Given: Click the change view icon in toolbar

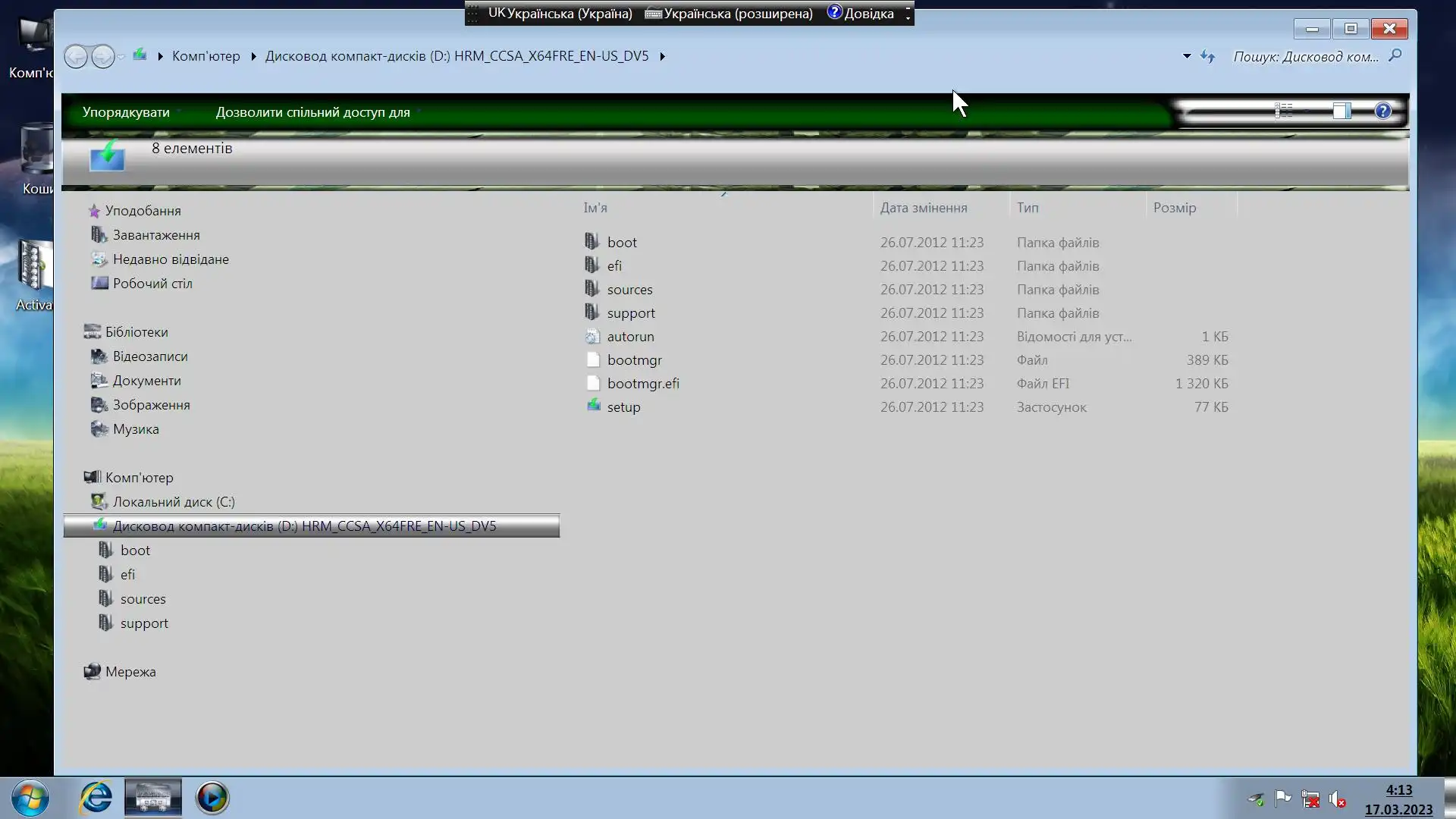Looking at the screenshot, I should pyautogui.click(x=1284, y=111).
